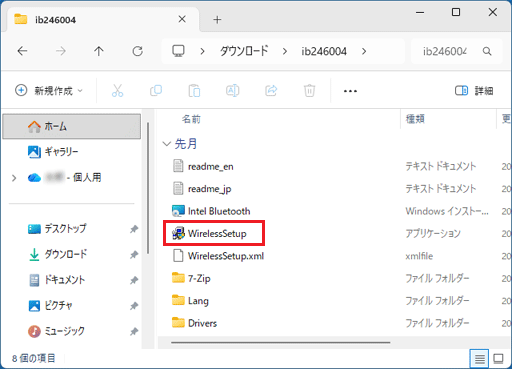Viewport: 512px width, 369px height.
Task: Expand the chevron after ib246004 breadcrumb
Action: tap(364, 51)
